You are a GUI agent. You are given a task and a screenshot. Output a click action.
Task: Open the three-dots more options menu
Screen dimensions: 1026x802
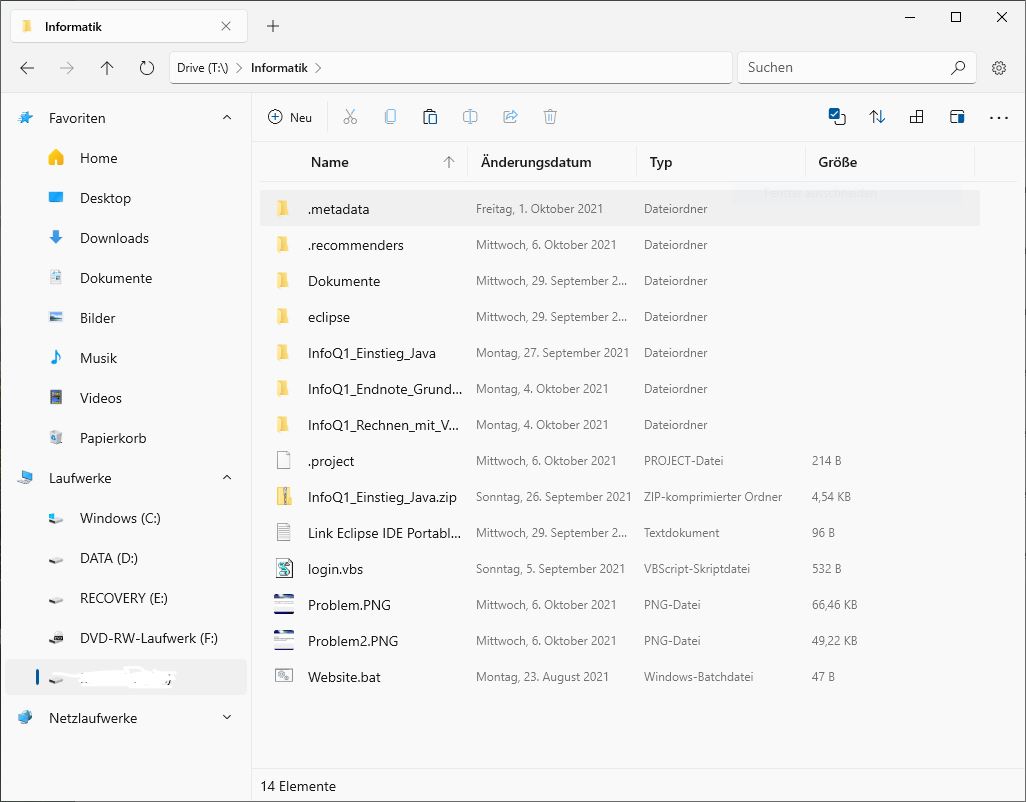999,118
